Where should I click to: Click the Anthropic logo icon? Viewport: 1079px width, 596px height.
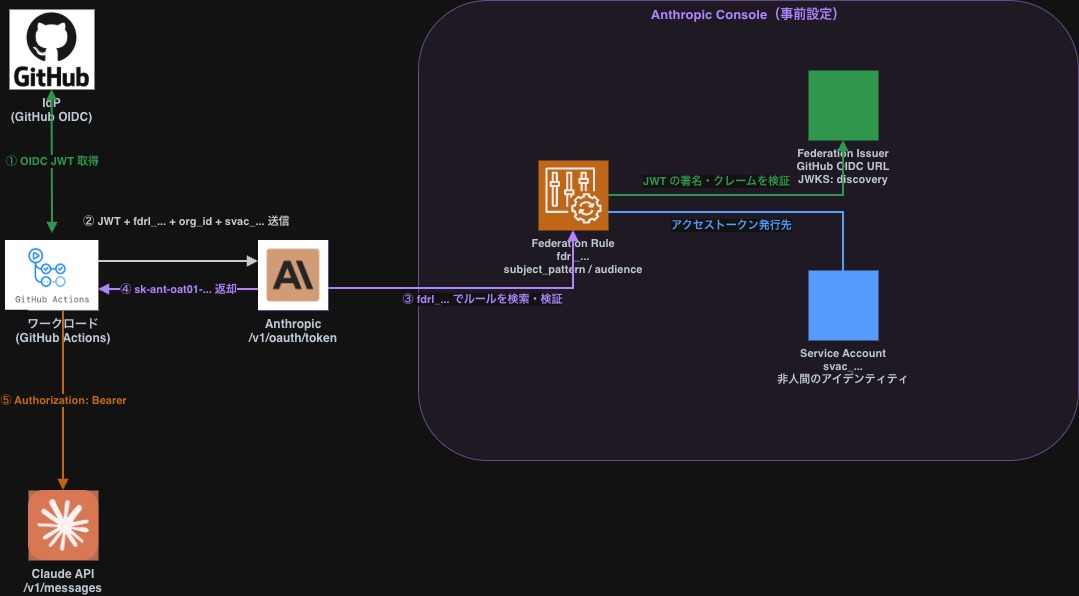tap(293, 275)
